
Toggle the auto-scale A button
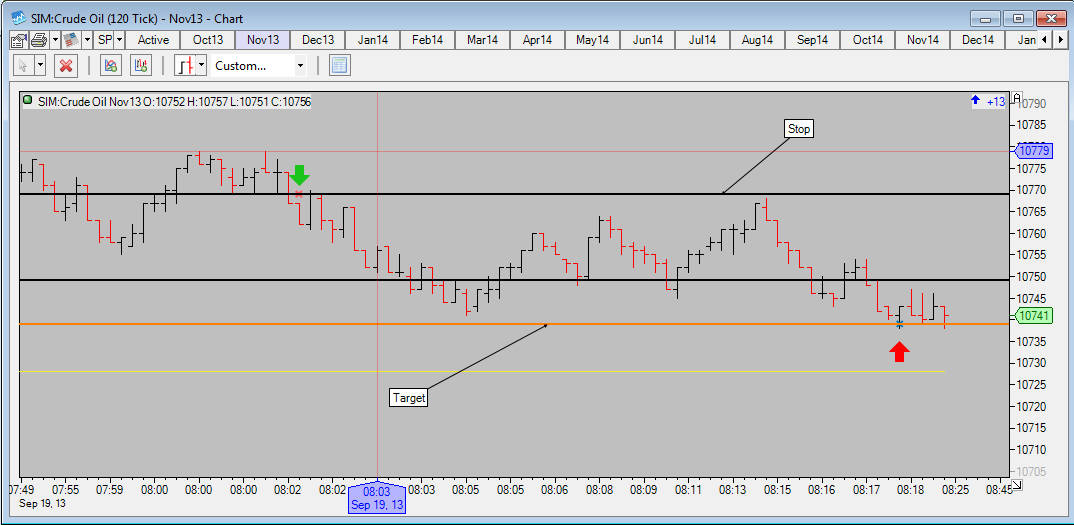pyautogui.click(x=1016, y=97)
